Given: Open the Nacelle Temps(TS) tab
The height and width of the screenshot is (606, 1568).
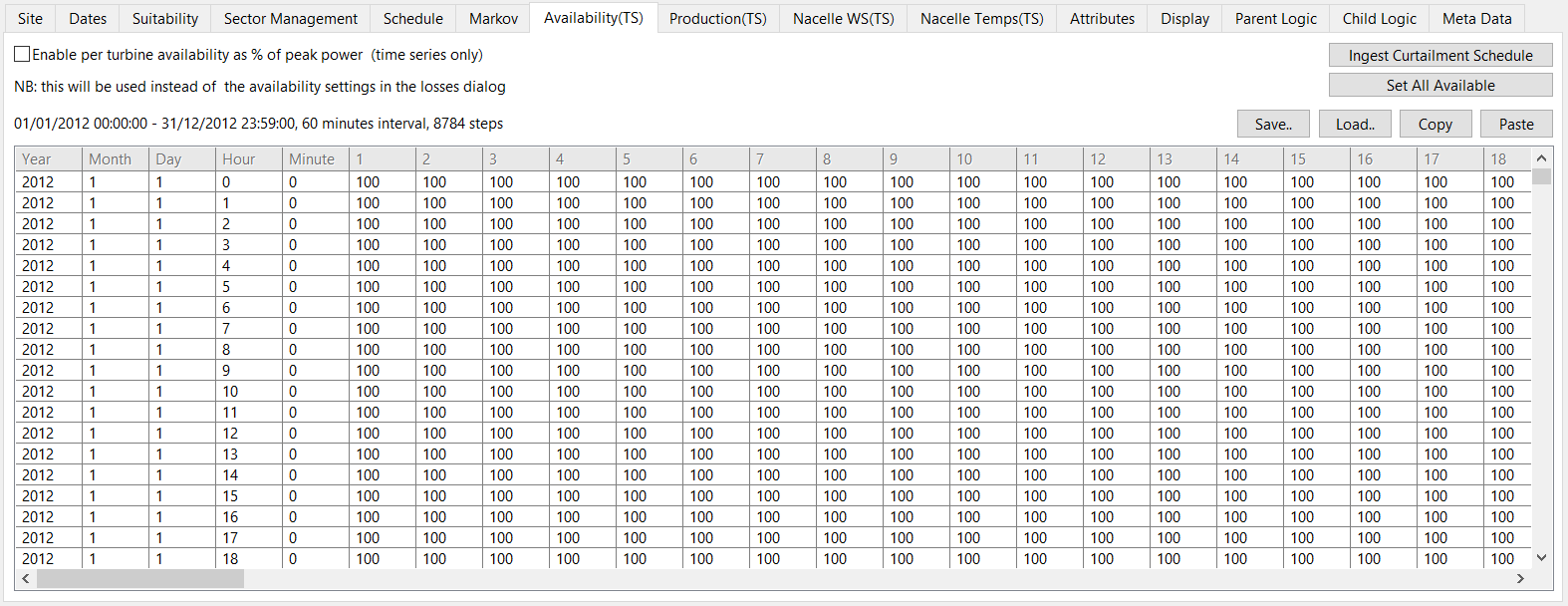Looking at the screenshot, I should tap(981, 18).
